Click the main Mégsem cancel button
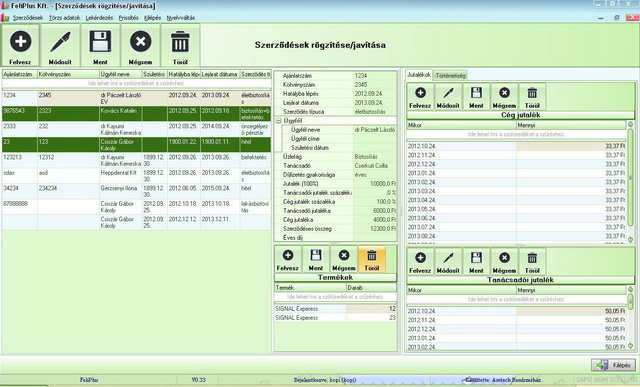Viewport: 640px width, 387px height. [x=140, y=45]
